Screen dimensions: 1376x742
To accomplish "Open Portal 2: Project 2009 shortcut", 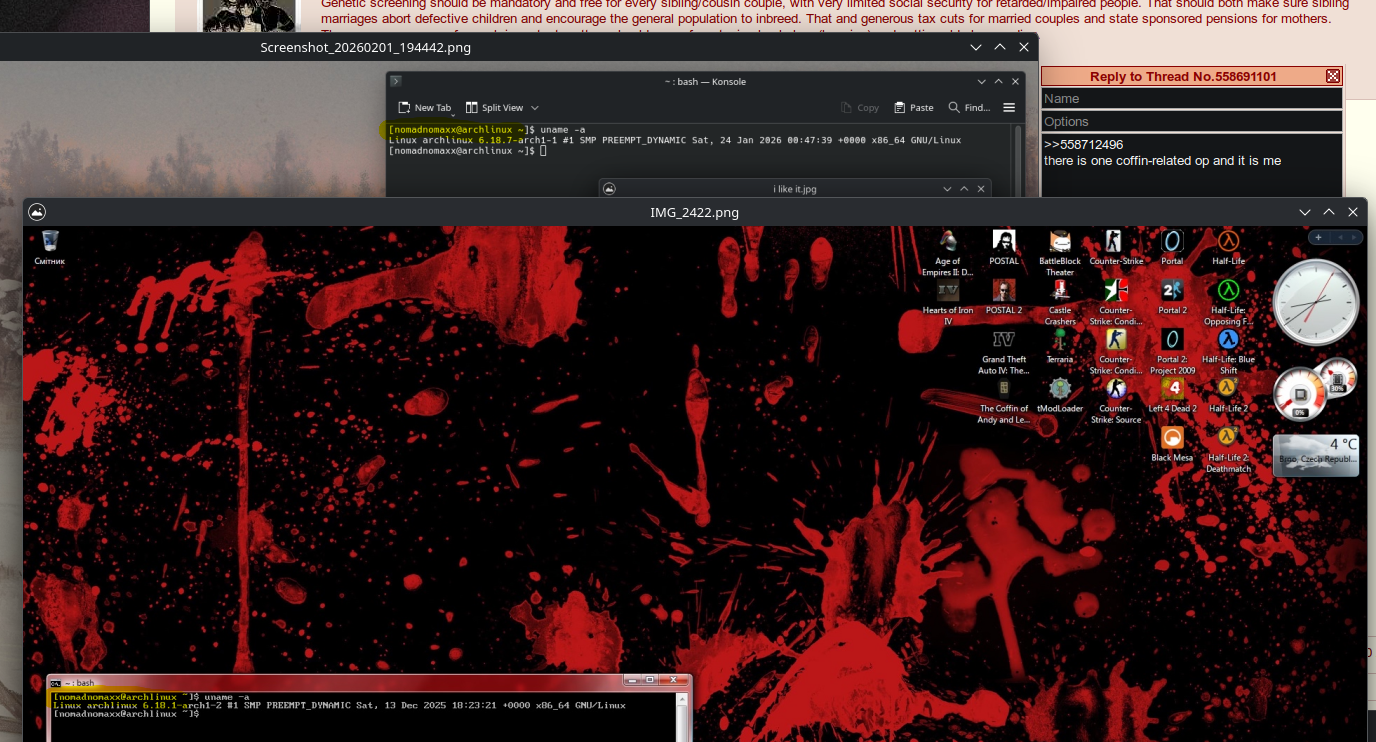I will tap(1172, 351).
